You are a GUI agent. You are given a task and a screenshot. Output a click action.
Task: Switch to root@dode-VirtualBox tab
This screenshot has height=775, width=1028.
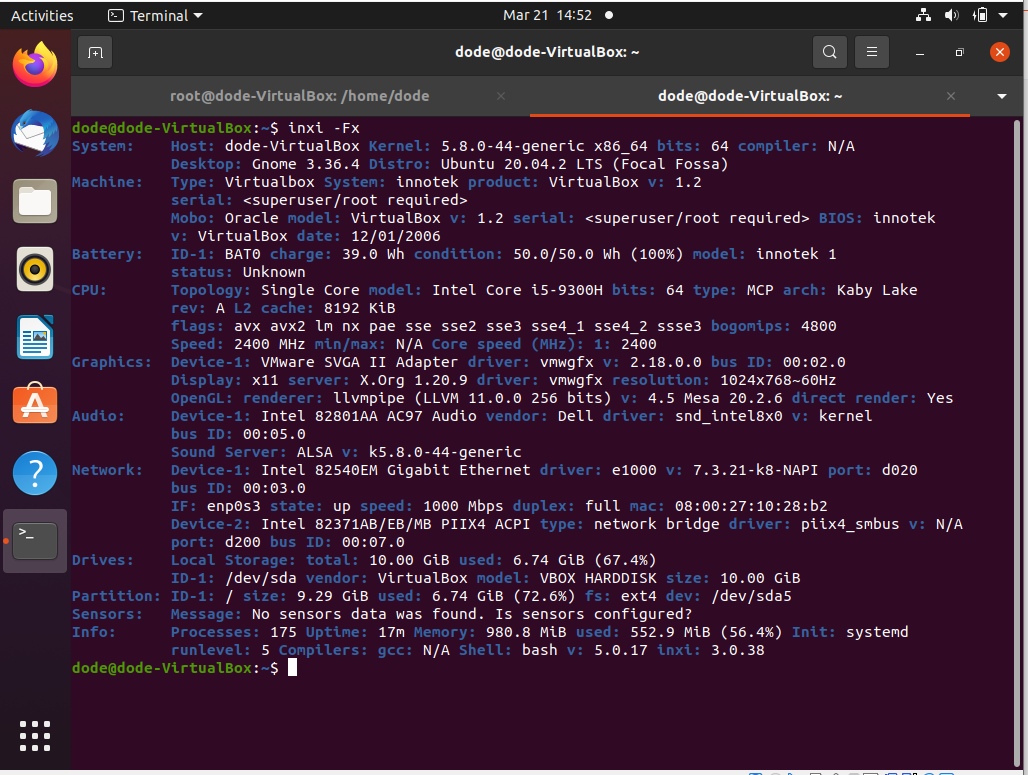(x=300, y=96)
